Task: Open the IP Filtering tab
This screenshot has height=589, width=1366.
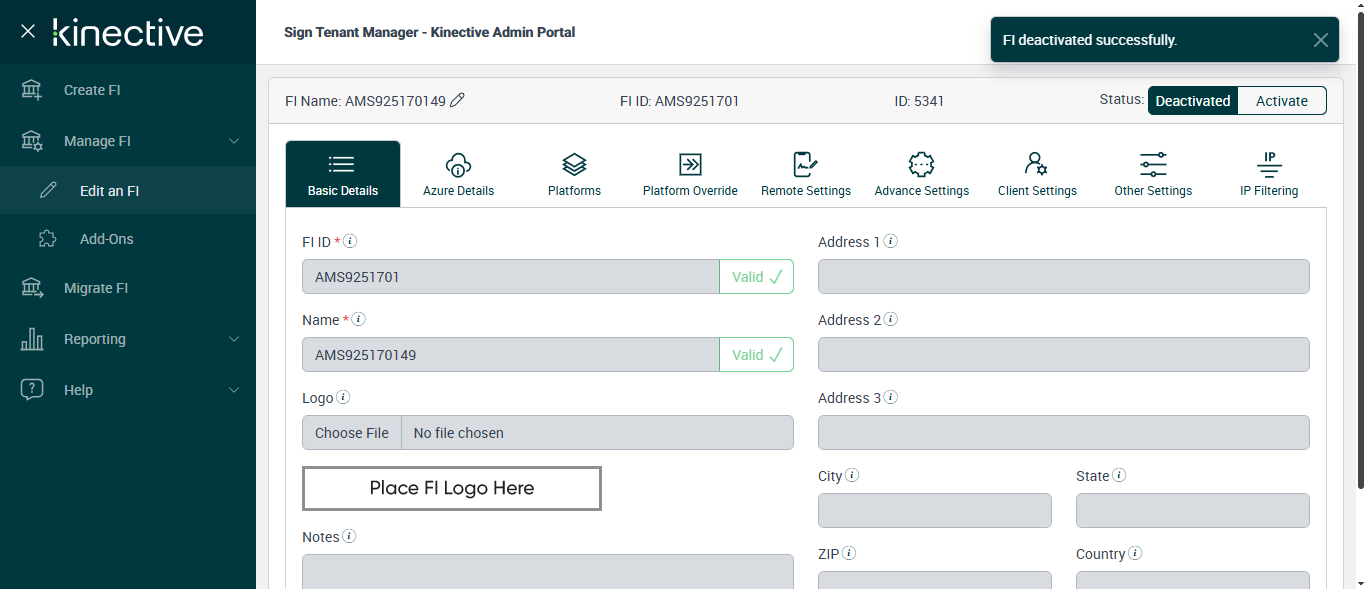Action: (1269, 174)
